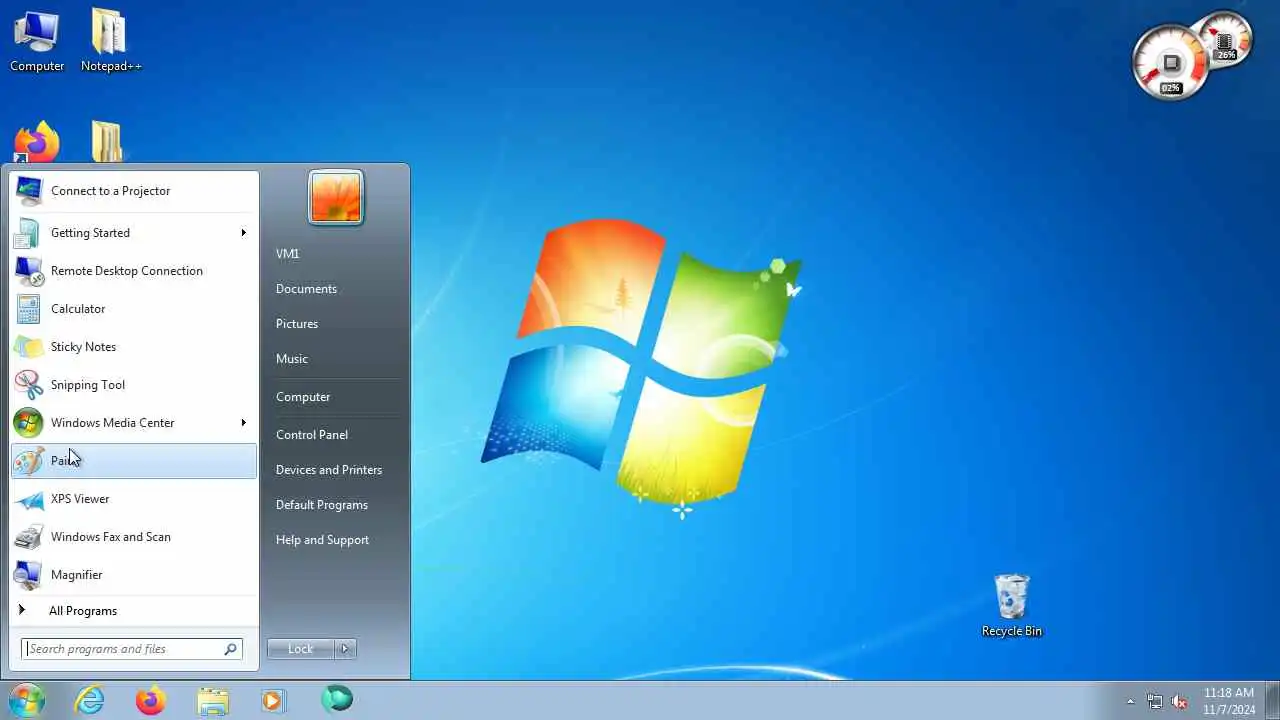Viewport: 1280px width, 720px height.
Task: Click the muted volume tray icon
Action: [x=1179, y=702]
